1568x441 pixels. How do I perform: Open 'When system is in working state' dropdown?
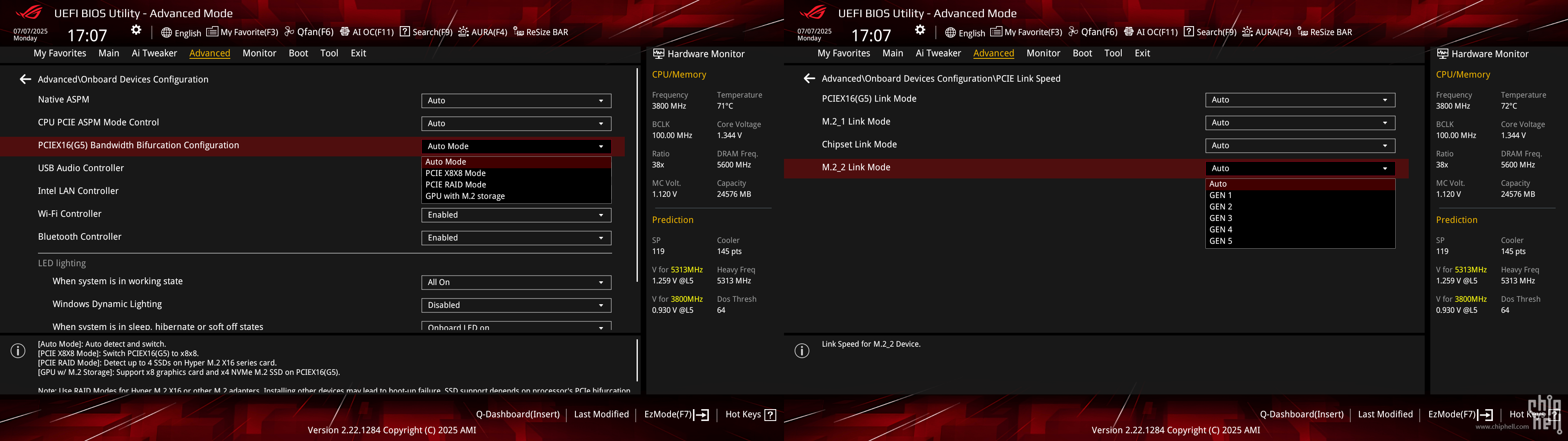516,282
